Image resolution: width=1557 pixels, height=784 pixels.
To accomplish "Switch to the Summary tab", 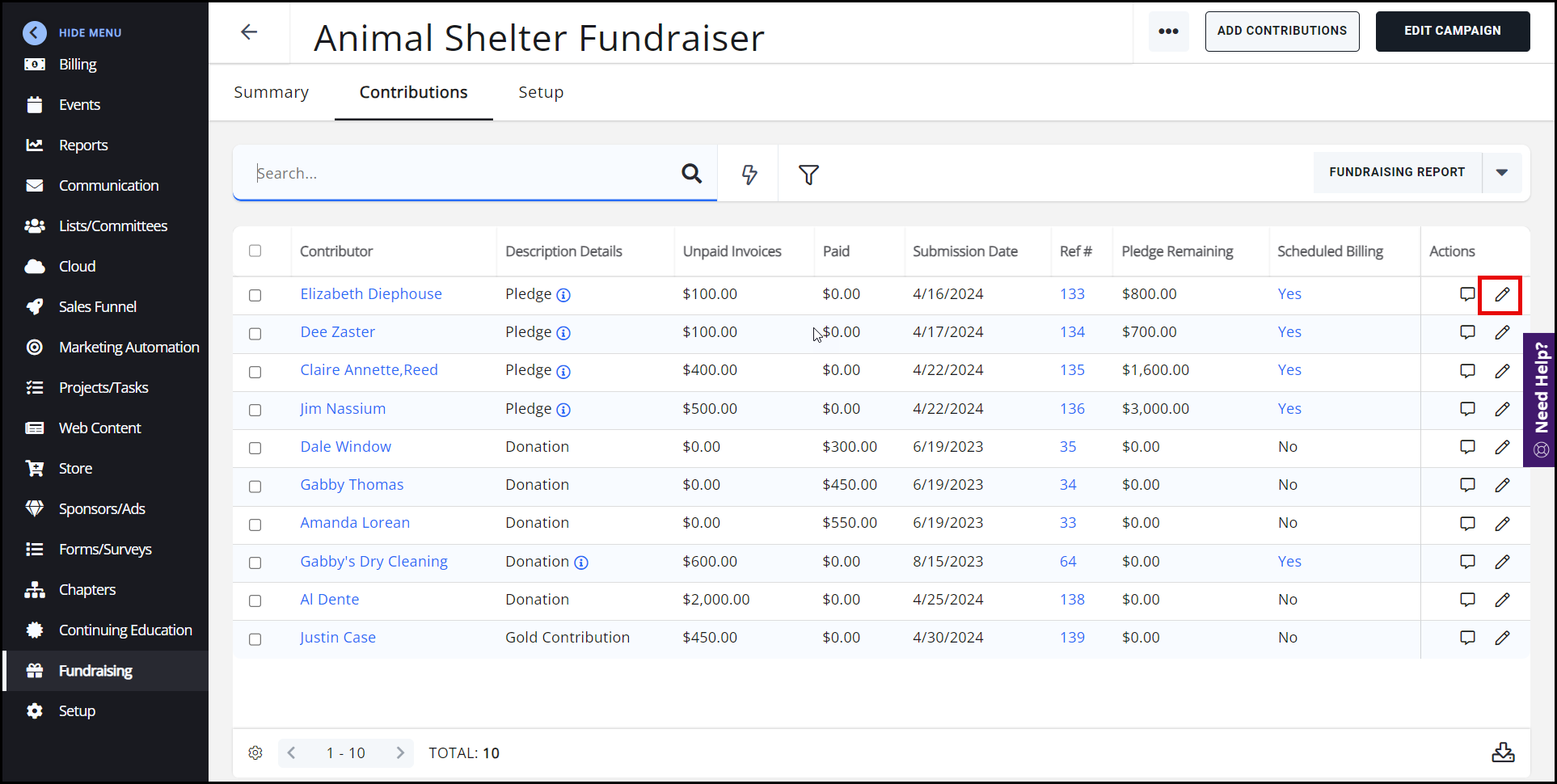I will (x=271, y=92).
